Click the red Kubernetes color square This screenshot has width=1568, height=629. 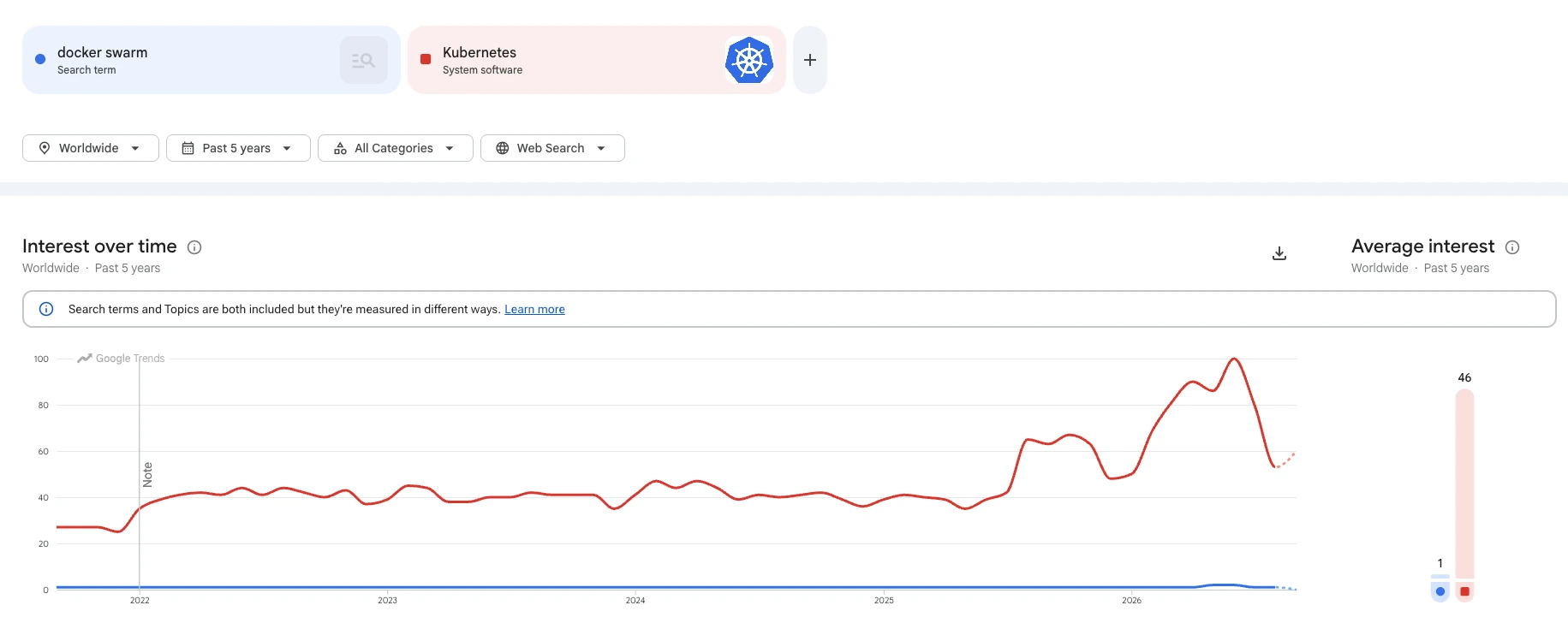point(426,59)
